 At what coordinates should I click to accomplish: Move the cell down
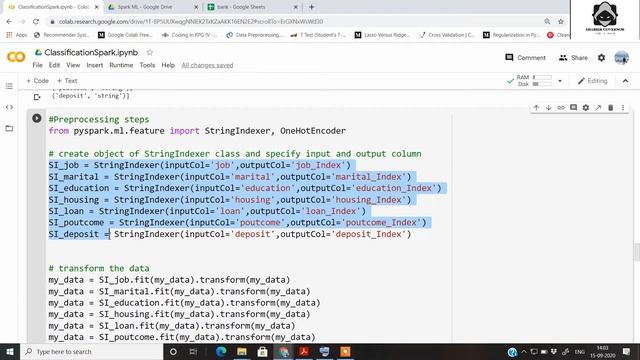pos(549,107)
